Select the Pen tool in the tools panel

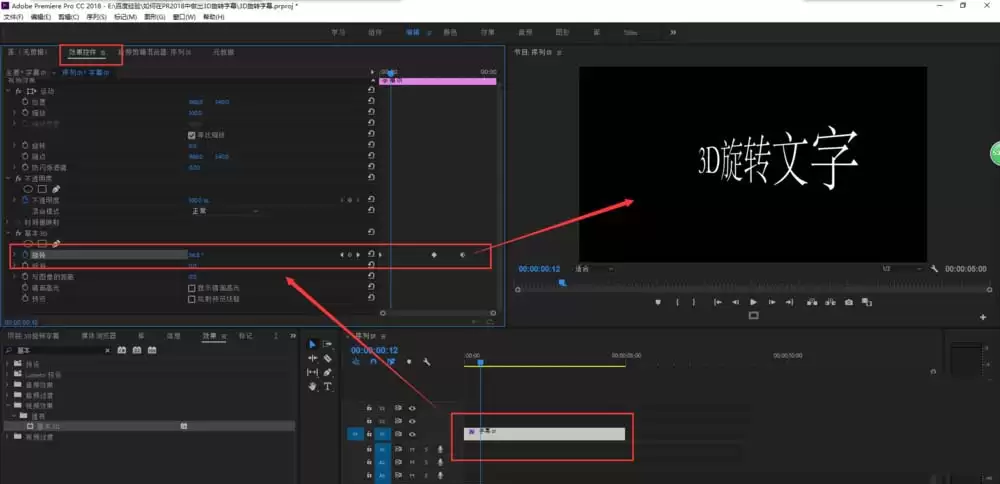327,372
